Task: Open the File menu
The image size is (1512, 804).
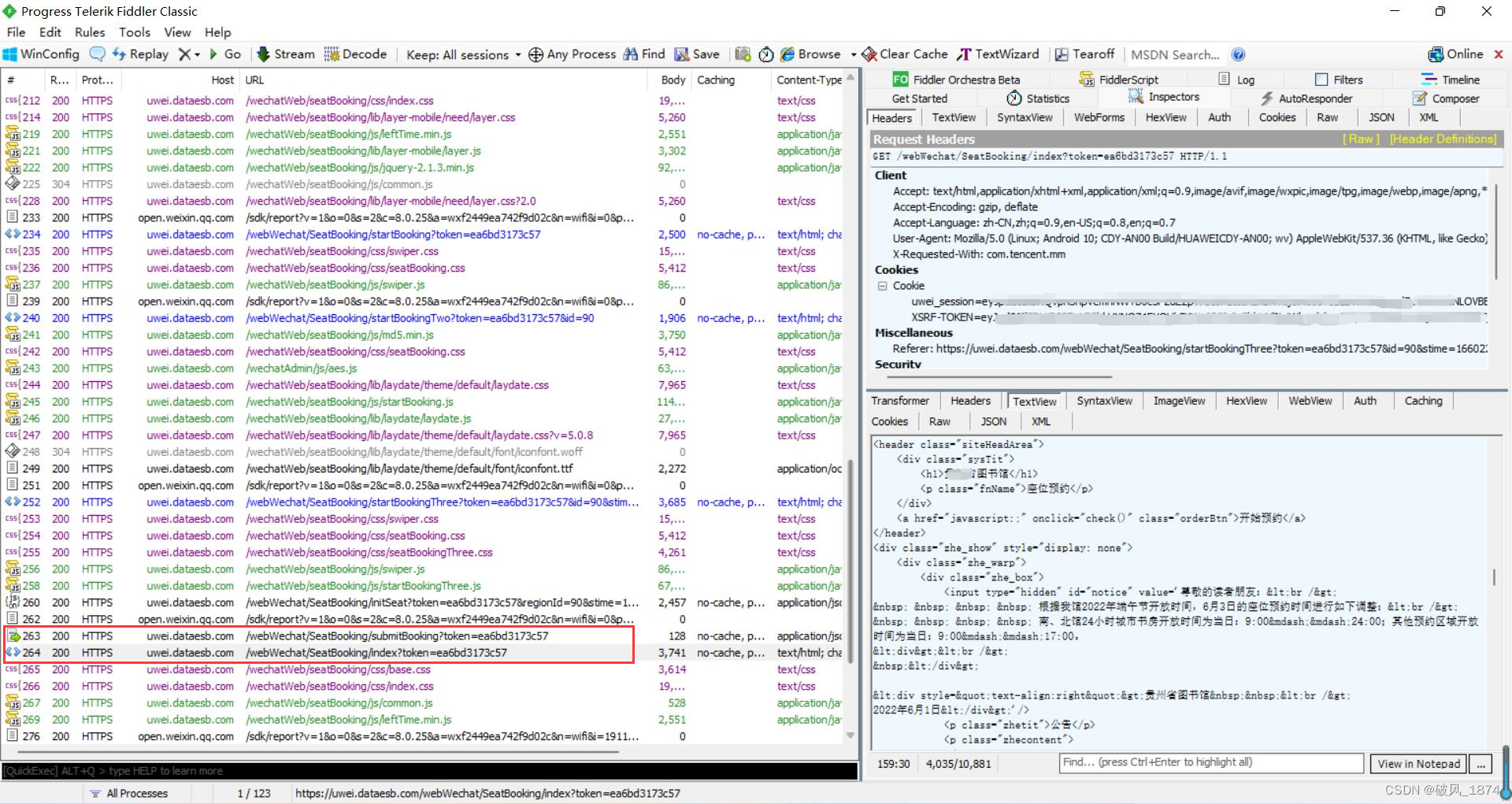Action: click(16, 32)
